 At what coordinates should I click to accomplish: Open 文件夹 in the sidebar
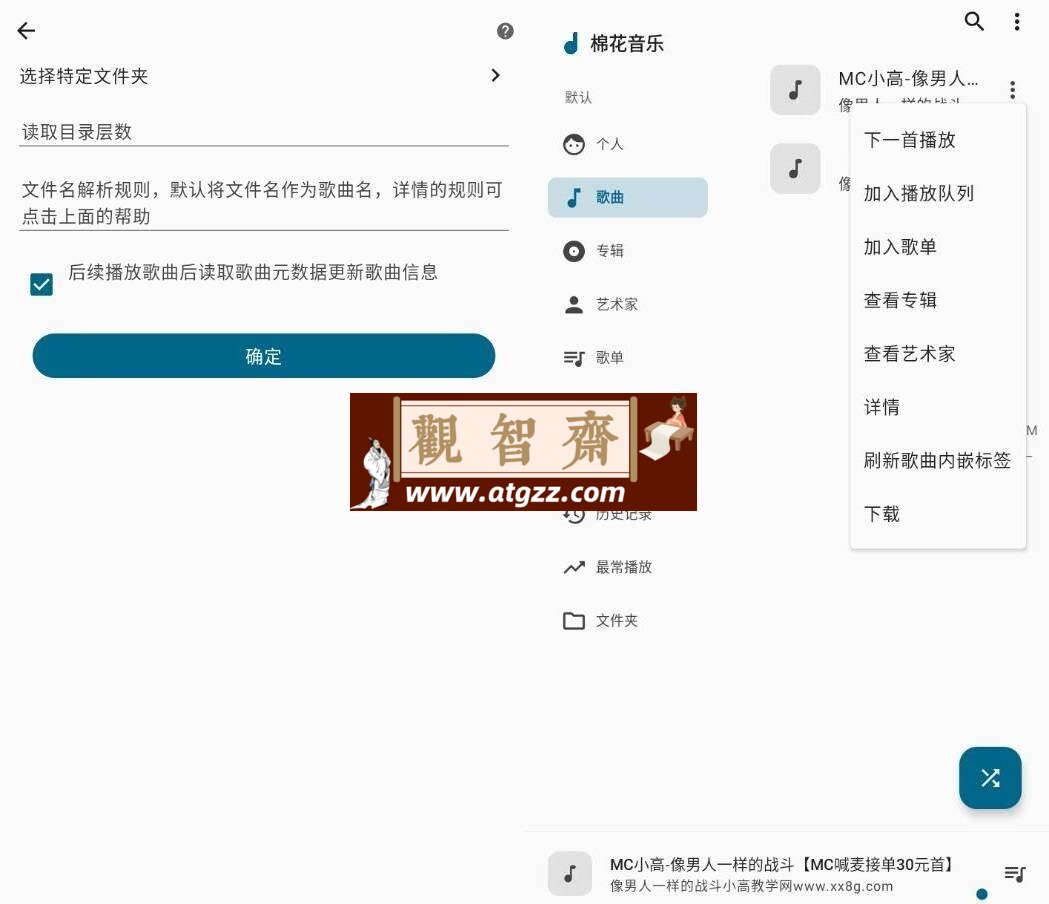(x=628, y=621)
